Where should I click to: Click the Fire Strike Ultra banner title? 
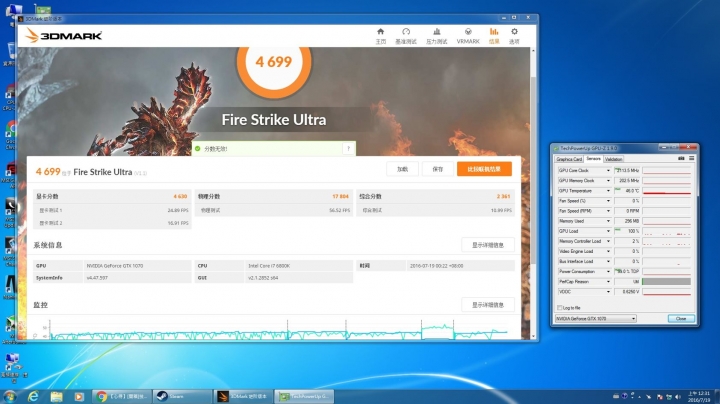coord(274,119)
